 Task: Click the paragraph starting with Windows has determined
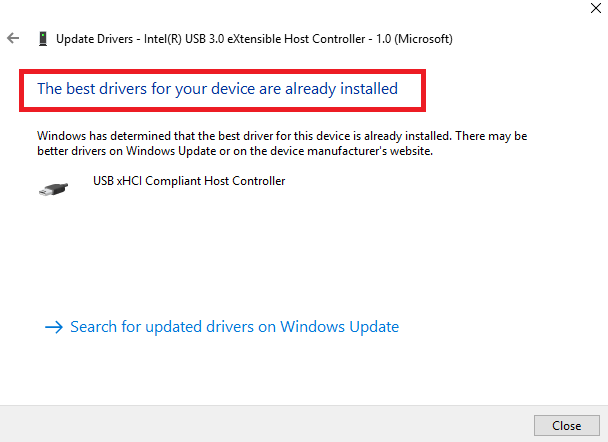[x=282, y=143]
